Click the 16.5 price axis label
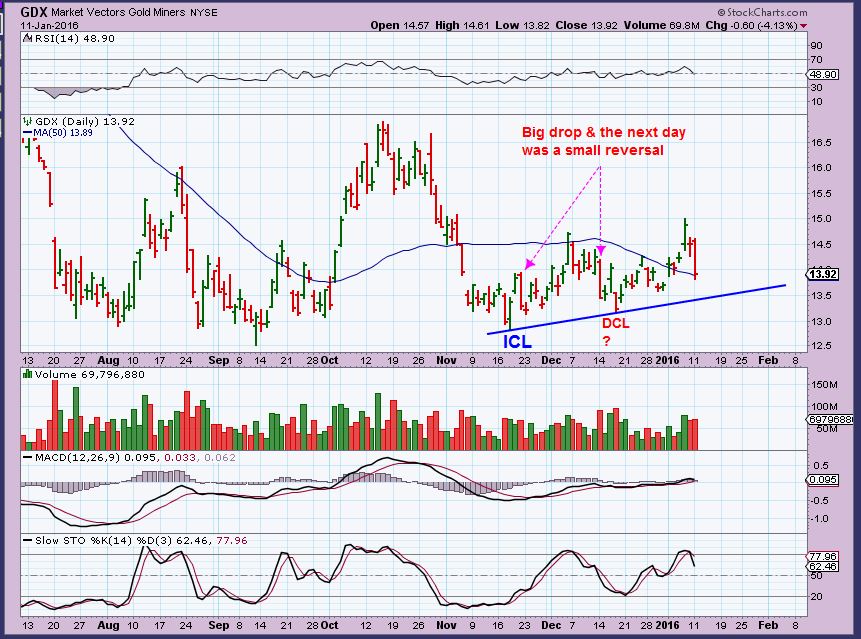Screen dimensions: 861x639 (x=821, y=143)
